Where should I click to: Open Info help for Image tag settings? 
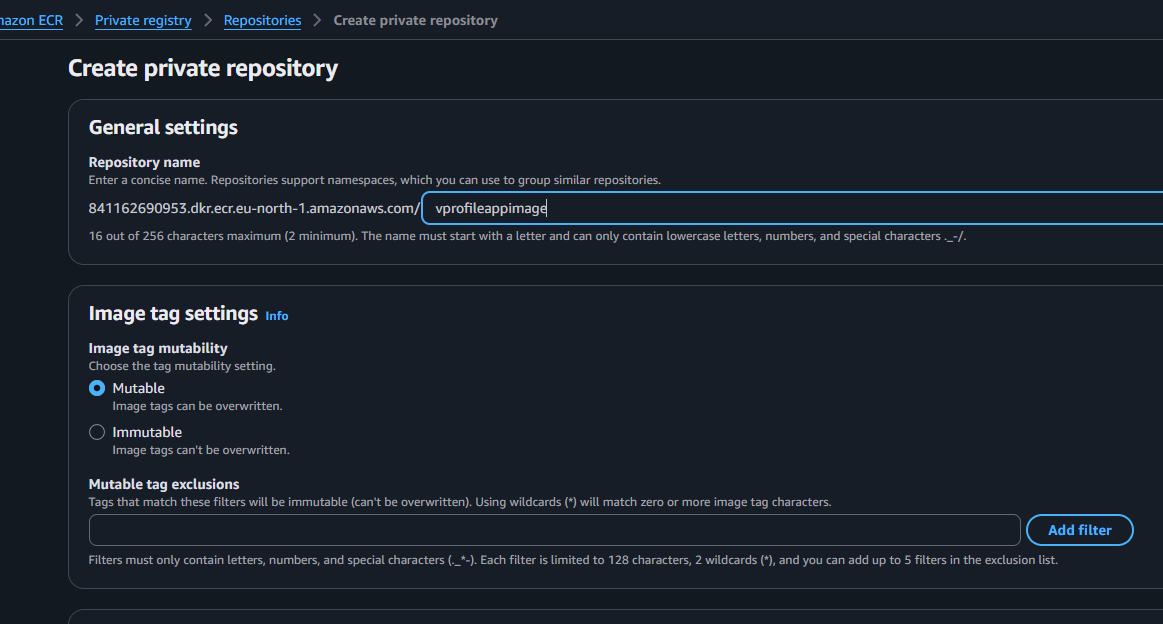click(276, 316)
